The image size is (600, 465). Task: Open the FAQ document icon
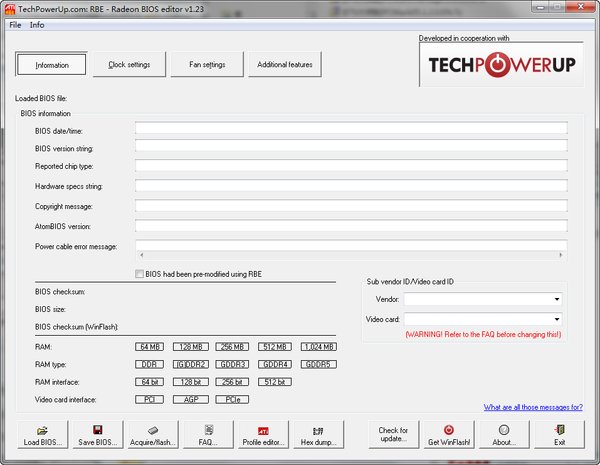tap(209, 430)
